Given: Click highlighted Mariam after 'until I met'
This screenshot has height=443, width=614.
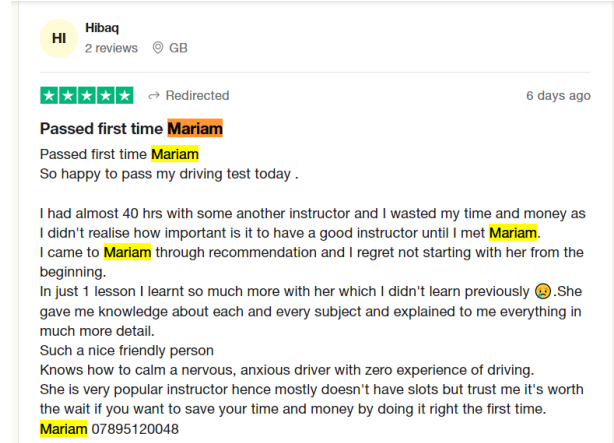Looking at the screenshot, I should click(x=513, y=233).
